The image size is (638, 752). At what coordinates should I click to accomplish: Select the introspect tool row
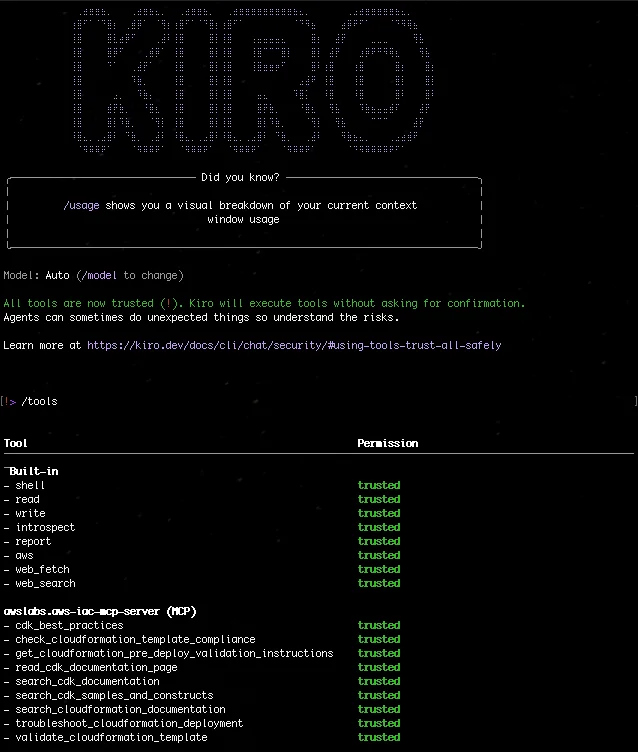[202, 527]
